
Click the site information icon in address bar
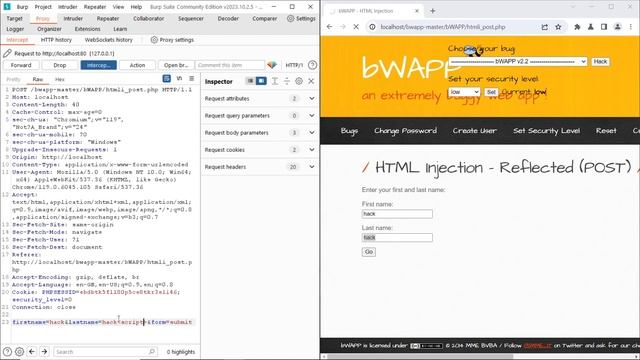coord(372,27)
